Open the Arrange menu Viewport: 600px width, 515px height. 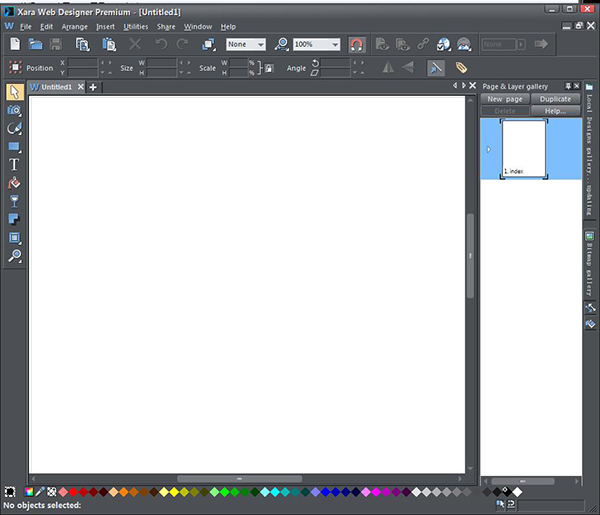tap(74, 26)
